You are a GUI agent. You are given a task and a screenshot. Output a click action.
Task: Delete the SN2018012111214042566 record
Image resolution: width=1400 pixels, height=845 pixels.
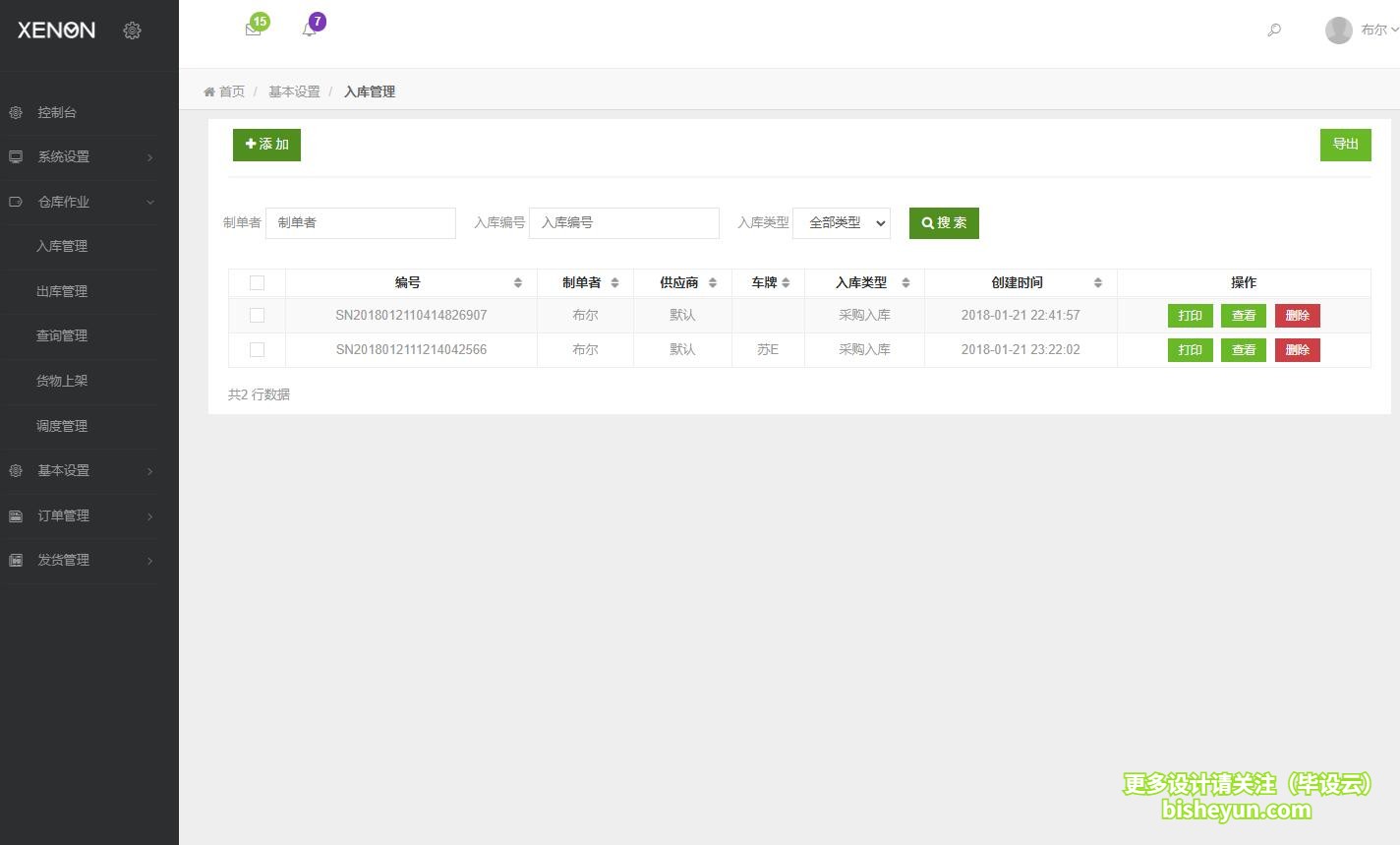click(x=1298, y=350)
